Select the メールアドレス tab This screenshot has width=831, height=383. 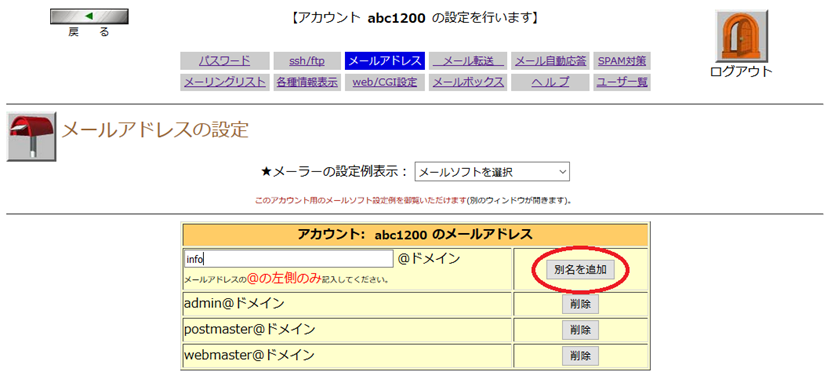click(385, 61)
